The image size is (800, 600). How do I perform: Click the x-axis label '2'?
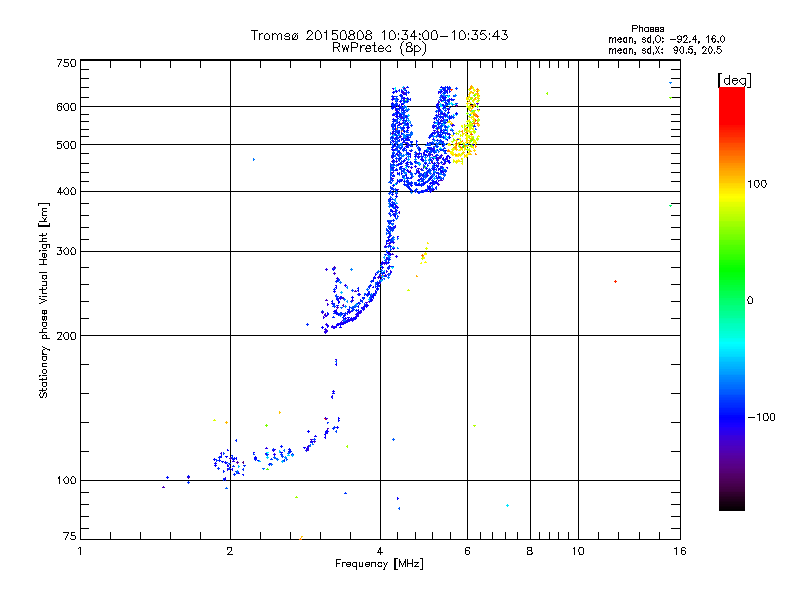tap(230, 551)
